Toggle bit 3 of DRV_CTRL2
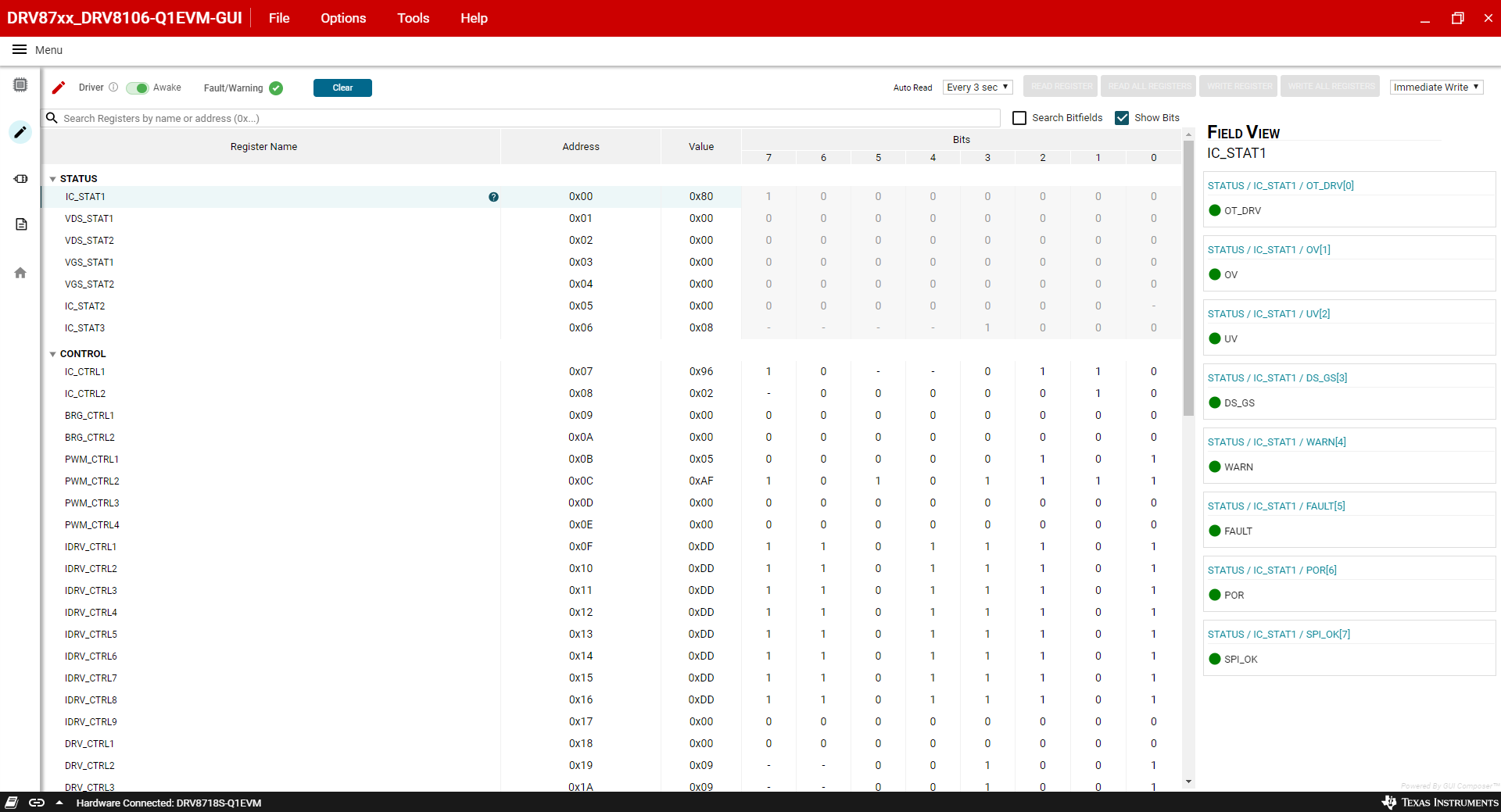 coord(987,766)
